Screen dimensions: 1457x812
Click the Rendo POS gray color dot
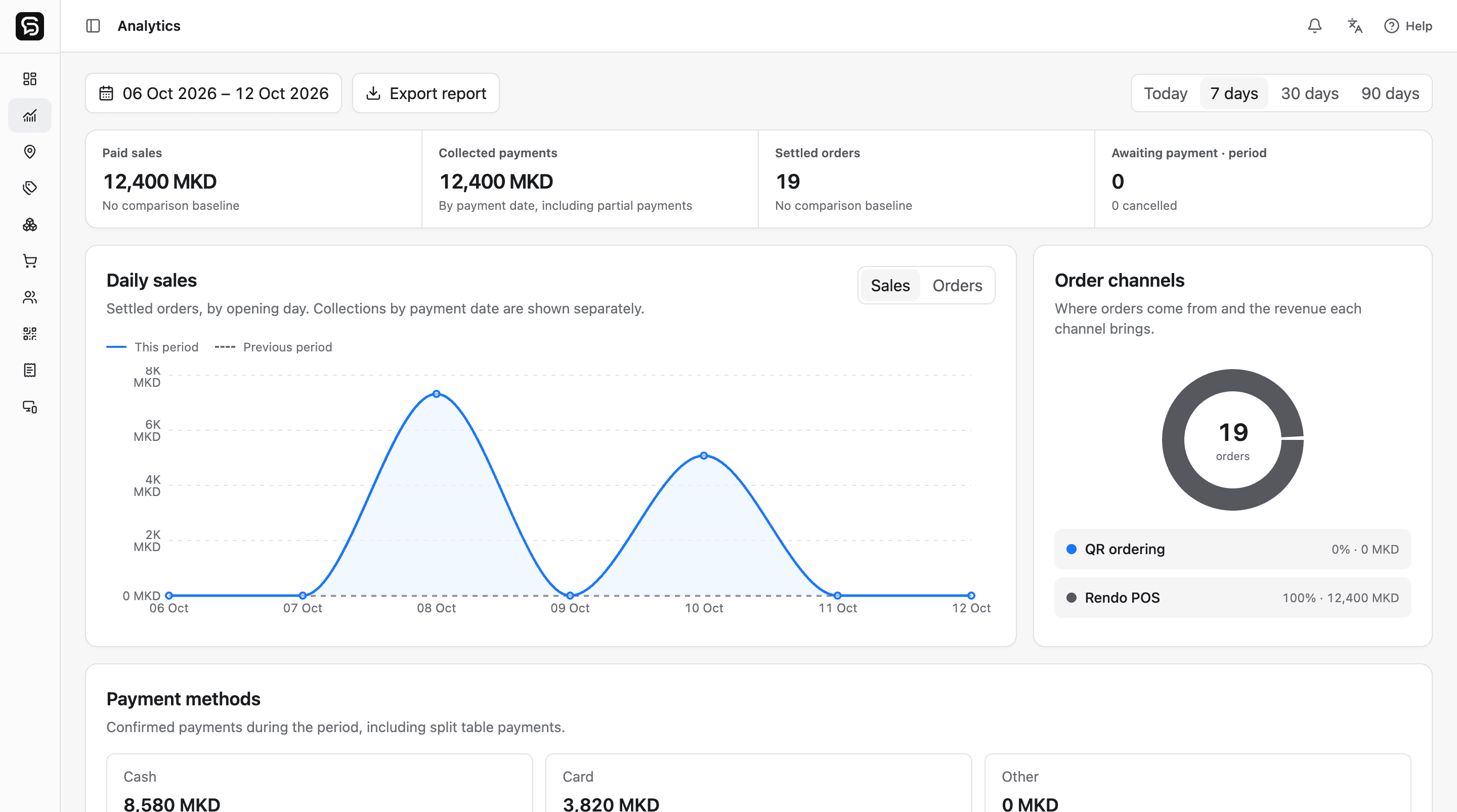click(1072, 598)
